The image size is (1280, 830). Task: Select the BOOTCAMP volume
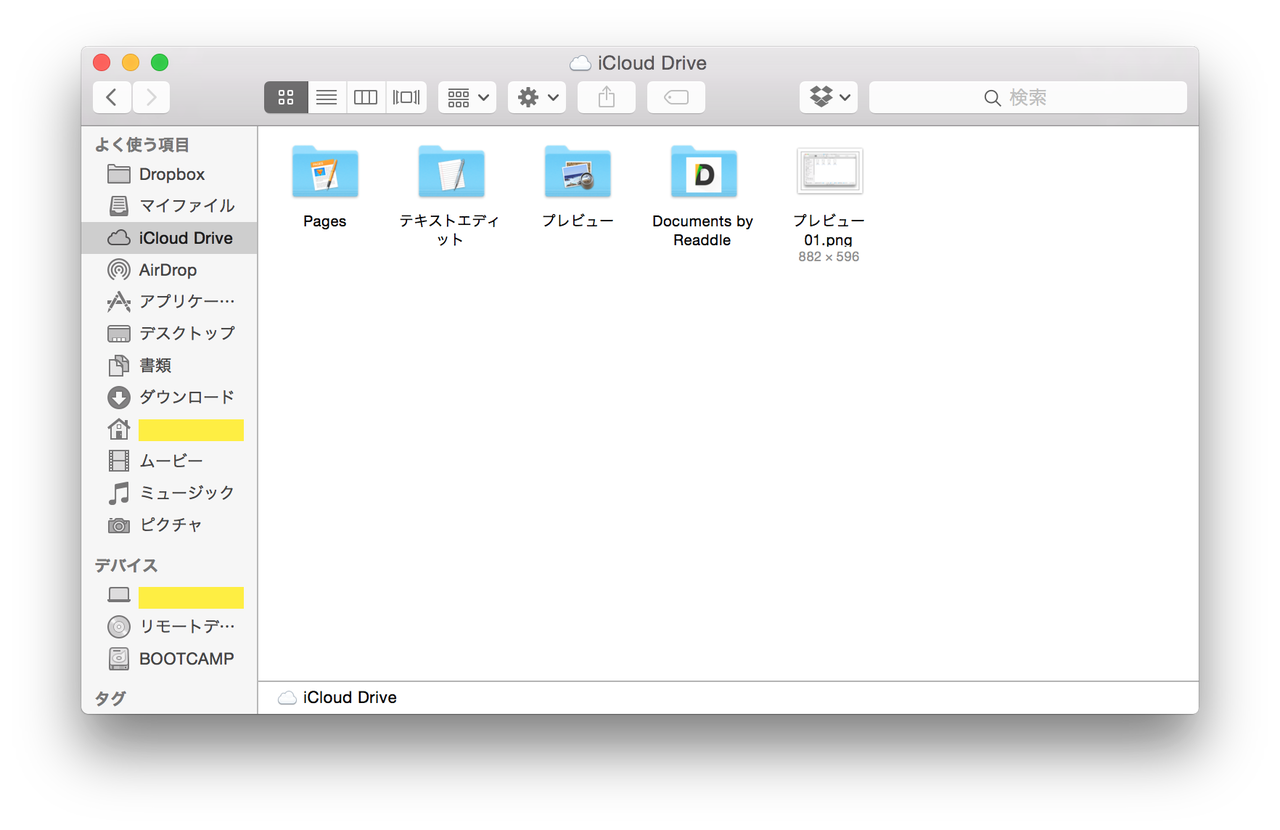click(x=170, y=659)
